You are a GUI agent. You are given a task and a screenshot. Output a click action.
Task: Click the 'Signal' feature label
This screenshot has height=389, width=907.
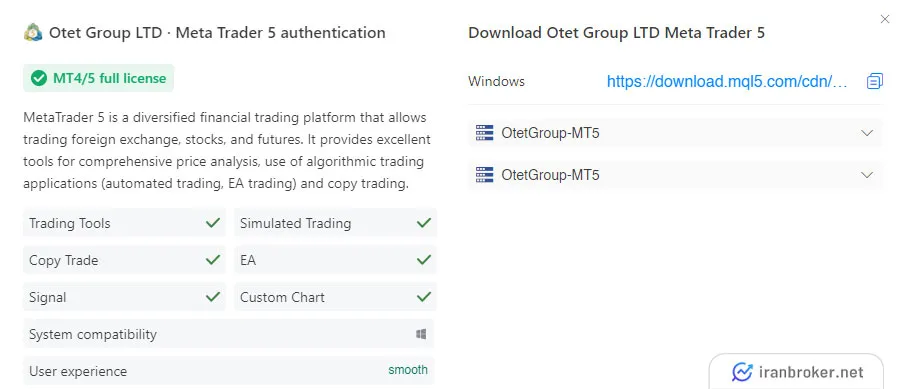point(47,298)
